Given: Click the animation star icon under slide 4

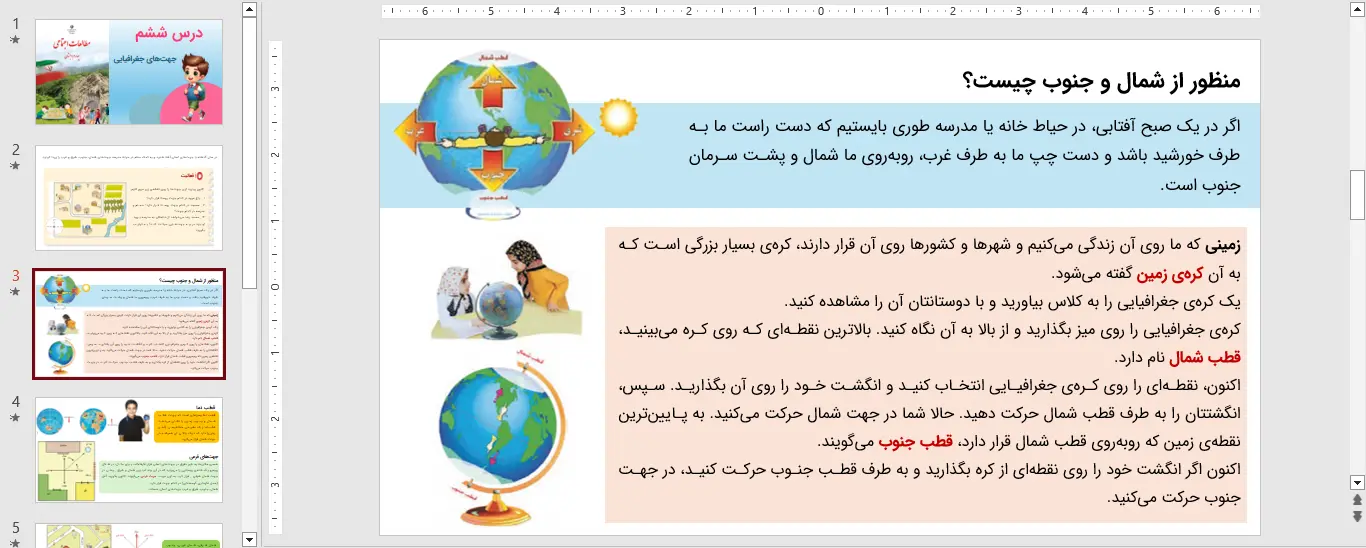Looking at the screenshot, I should 15,418.
